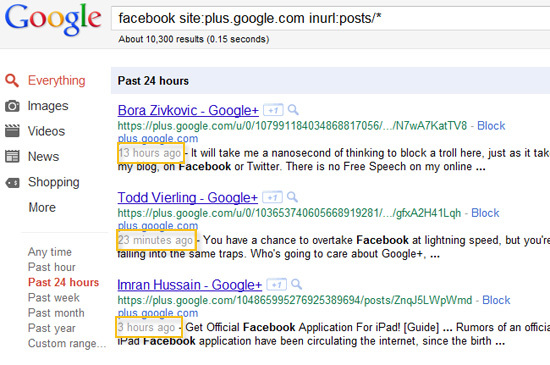Click 'About 10,300 results' stats text
This screenshot has width=550, height=365.
194,39
